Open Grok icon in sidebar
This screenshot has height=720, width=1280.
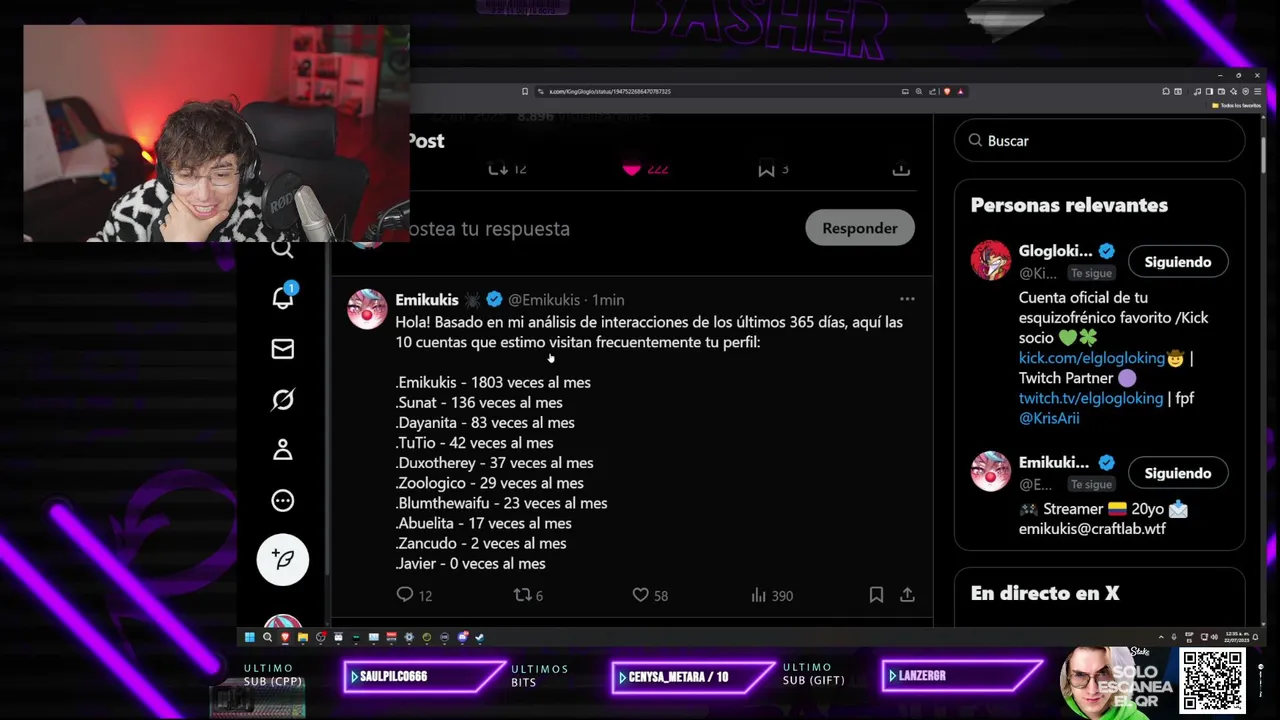click(283, 400)
